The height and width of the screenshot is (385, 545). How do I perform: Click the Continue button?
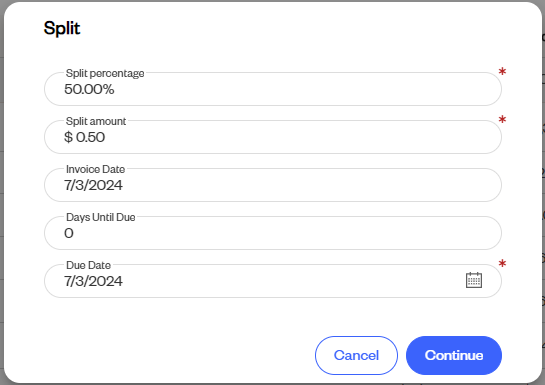click(x=454, y=355)
